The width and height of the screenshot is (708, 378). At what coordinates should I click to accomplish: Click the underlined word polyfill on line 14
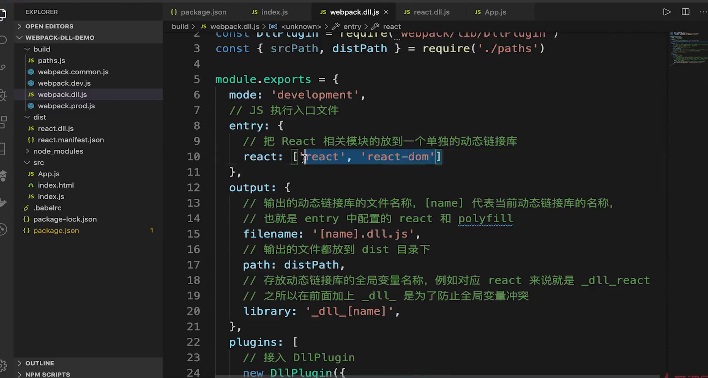point(485,219)
